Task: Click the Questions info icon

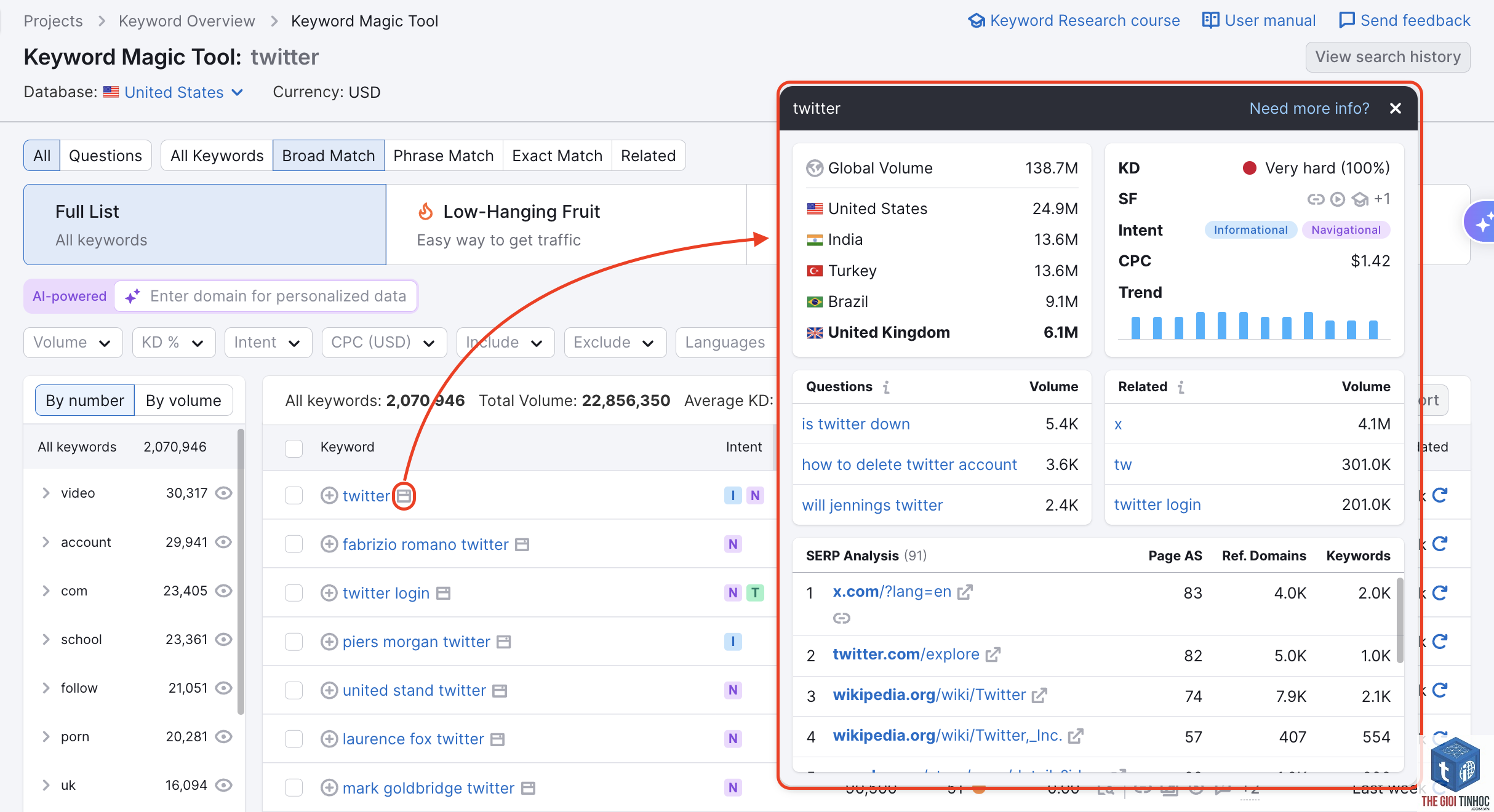Action: click(886, 387)
